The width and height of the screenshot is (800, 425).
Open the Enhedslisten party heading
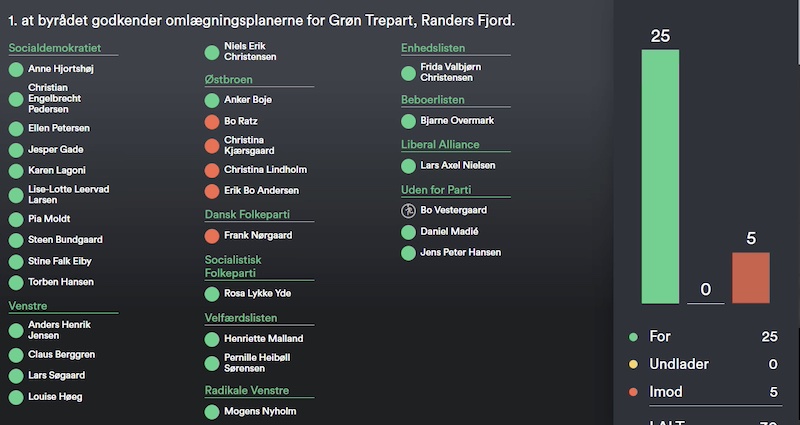point(433,48)
